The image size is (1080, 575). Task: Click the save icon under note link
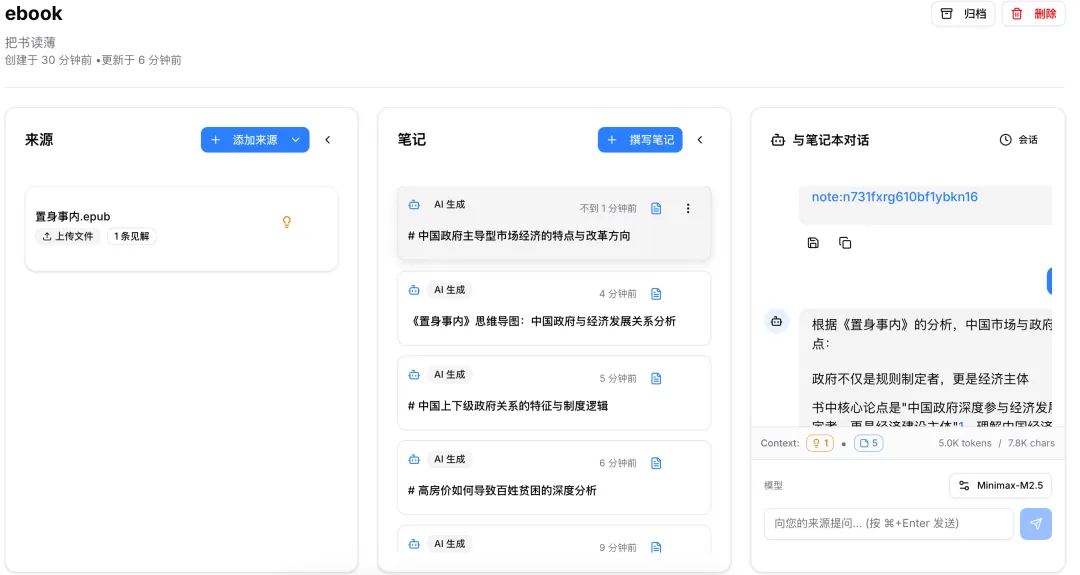pos(813,243)
